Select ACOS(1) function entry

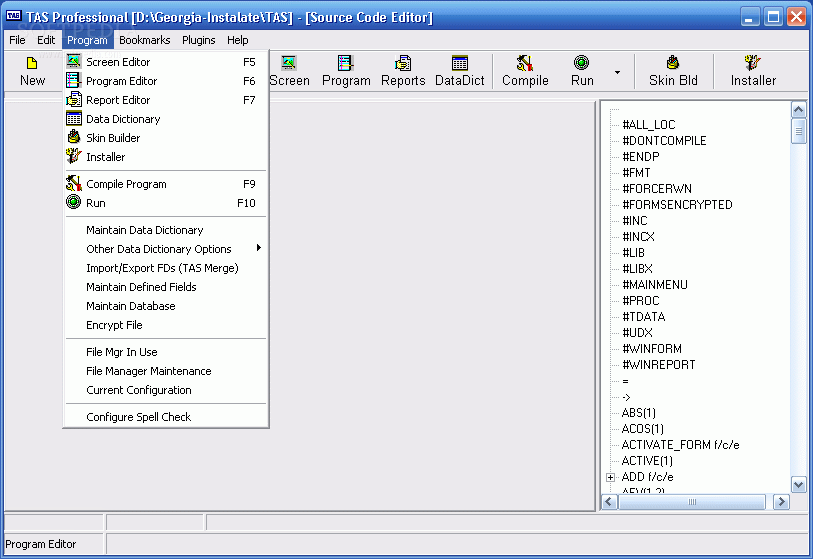(x=642, y=429)
